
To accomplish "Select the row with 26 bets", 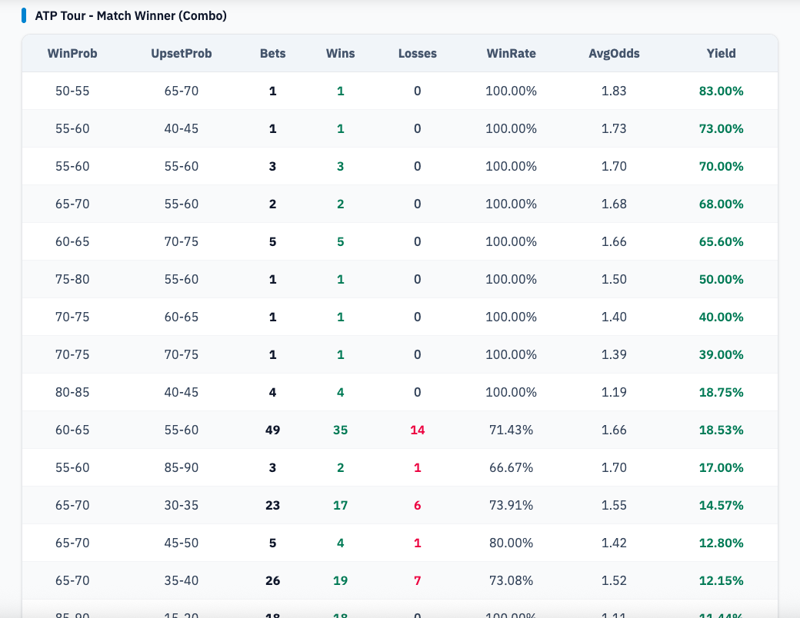I will (400, 580).
